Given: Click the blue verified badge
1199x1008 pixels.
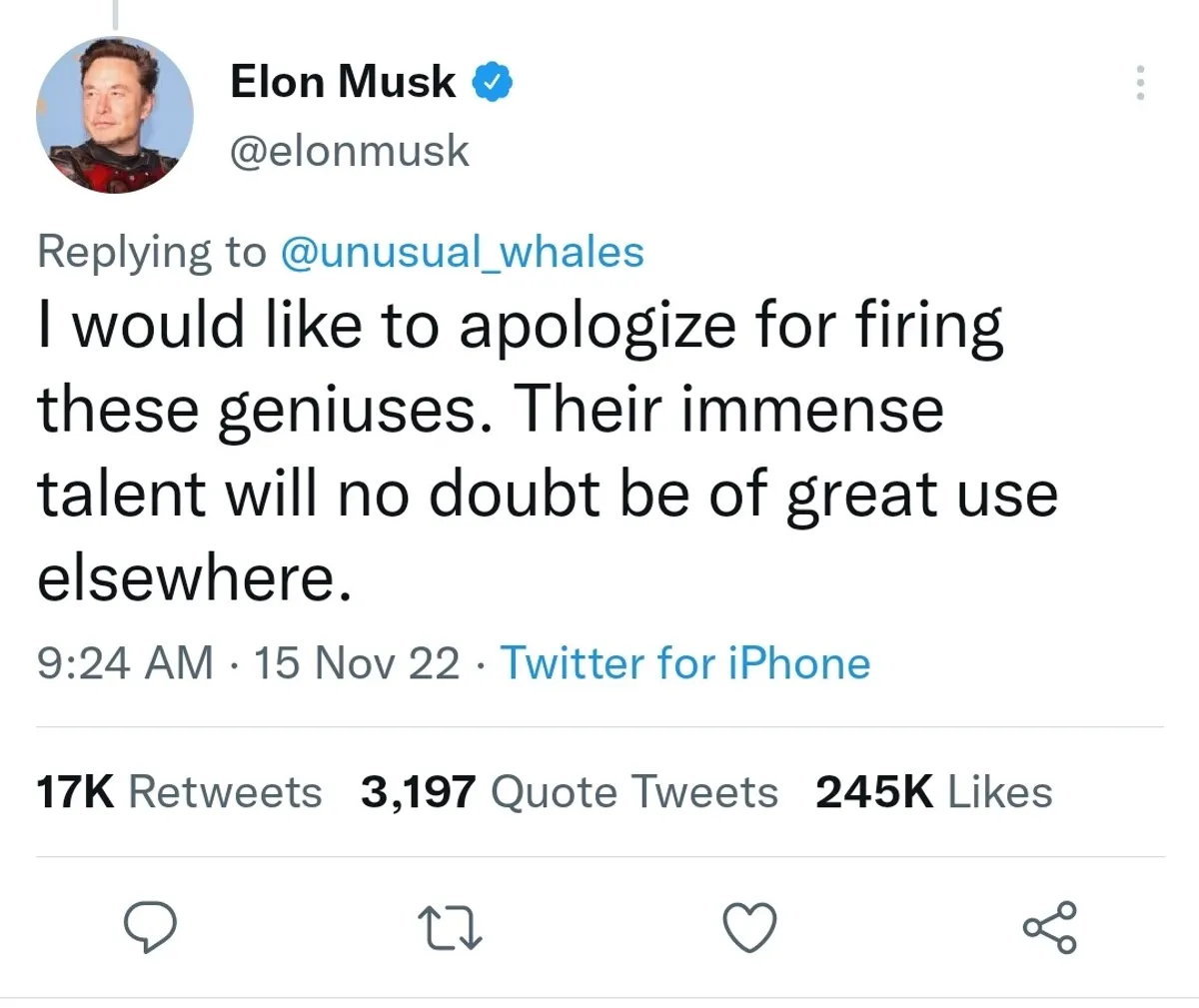Looking at the screenshot, I should (x=492, y=82).
